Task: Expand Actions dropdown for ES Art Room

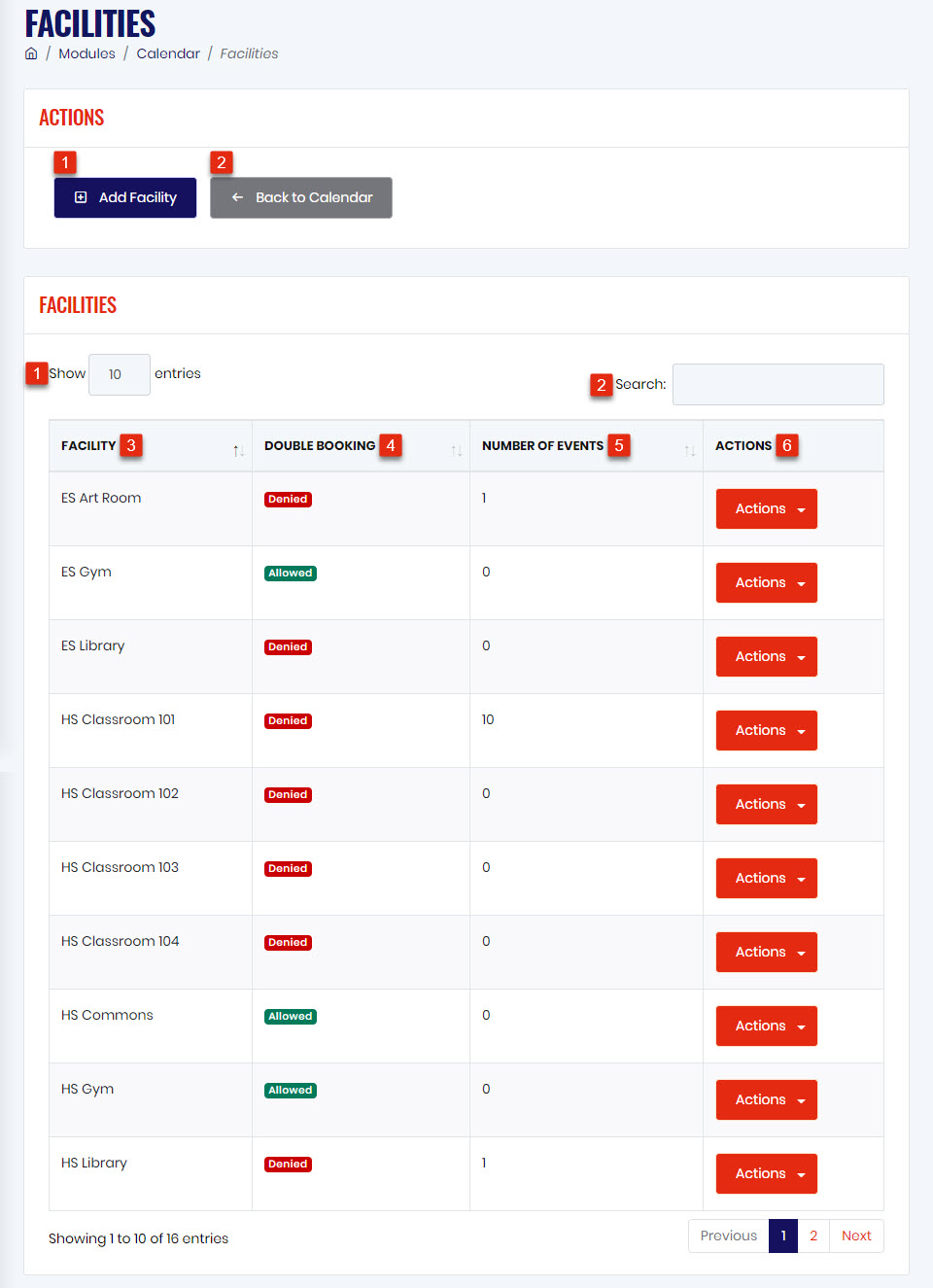Action: (x=766, y=508)
